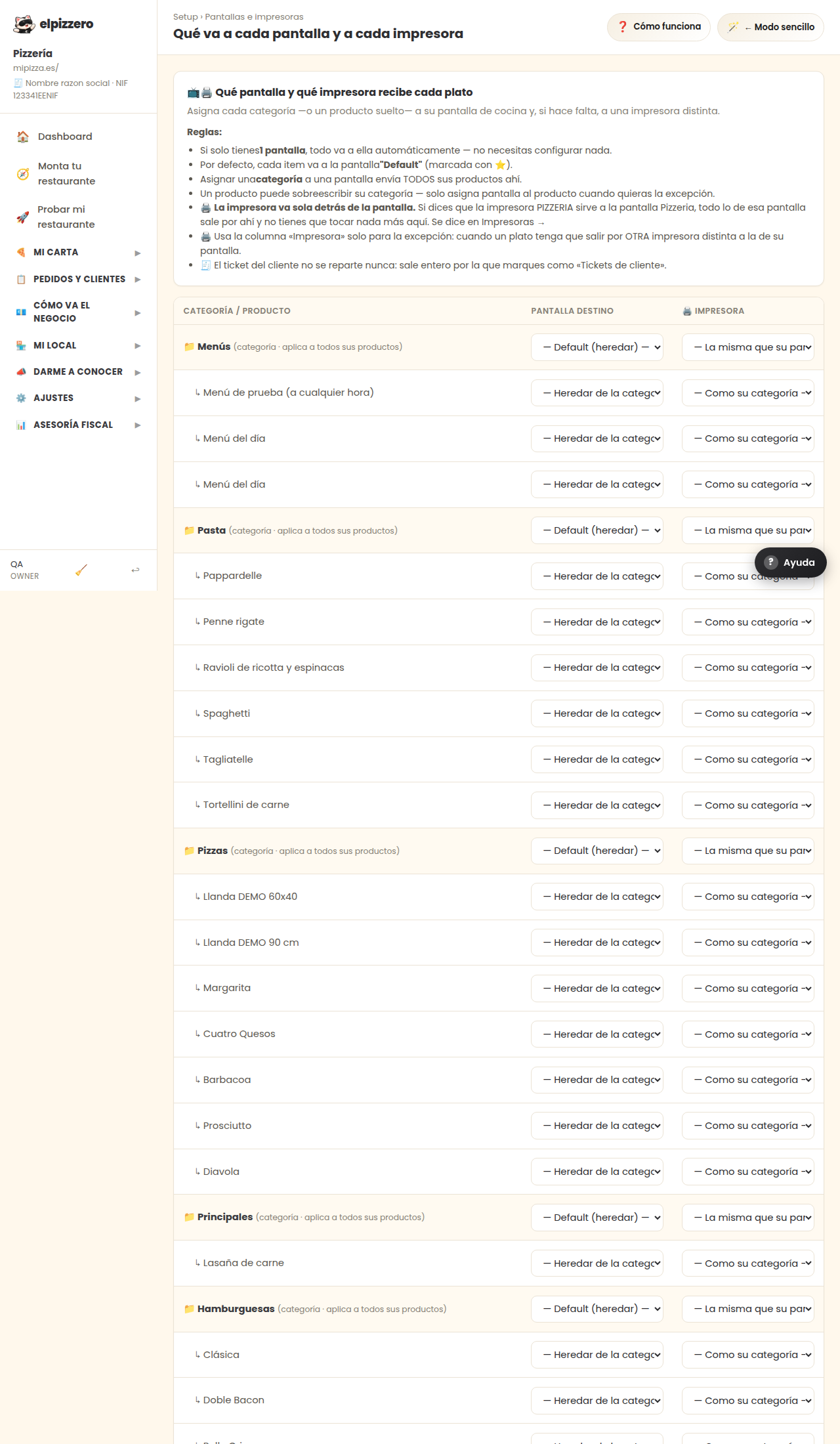Click the broom icon next to QA owner

pos(81,570)
